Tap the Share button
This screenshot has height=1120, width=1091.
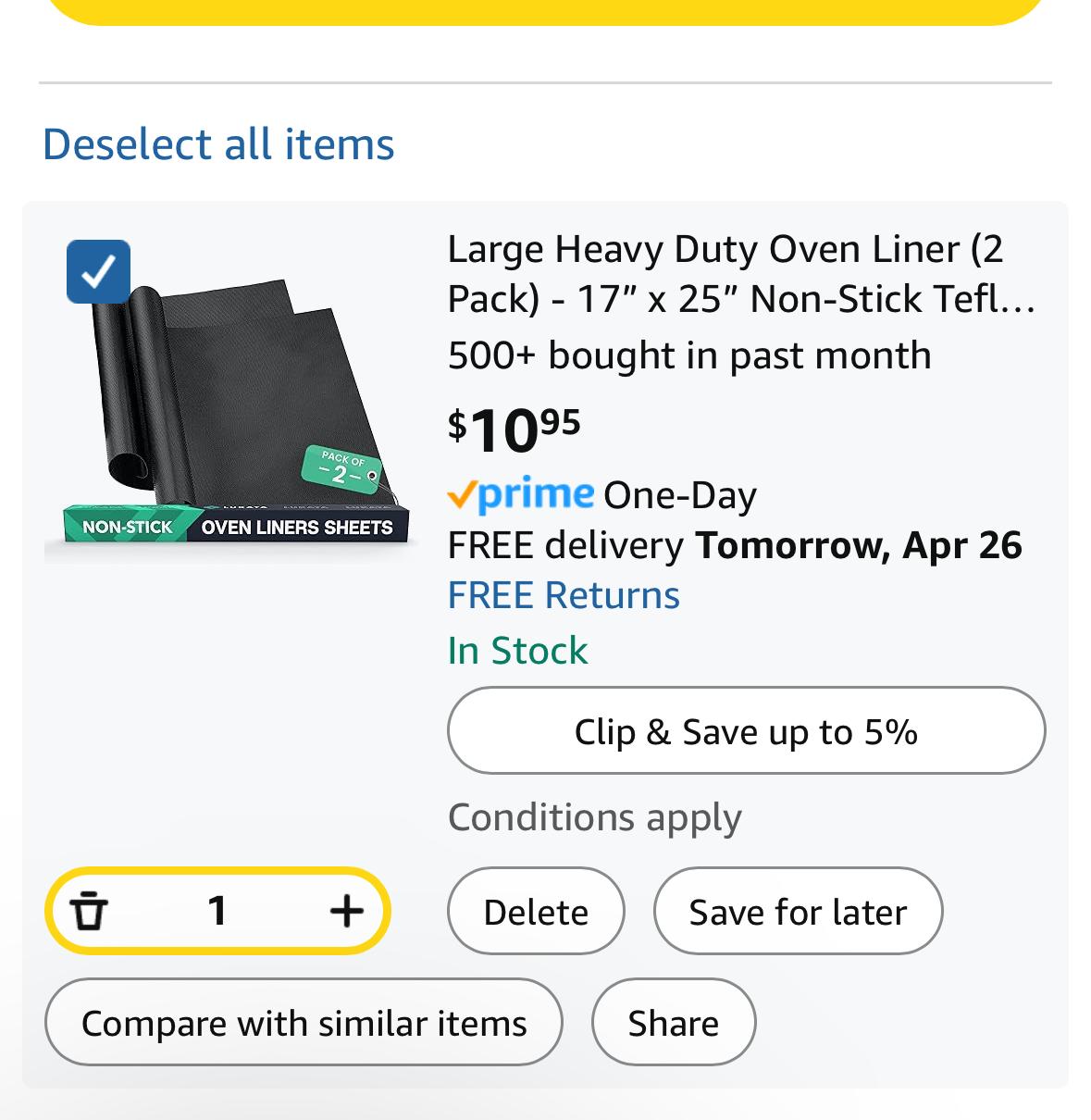[674, 1023]
